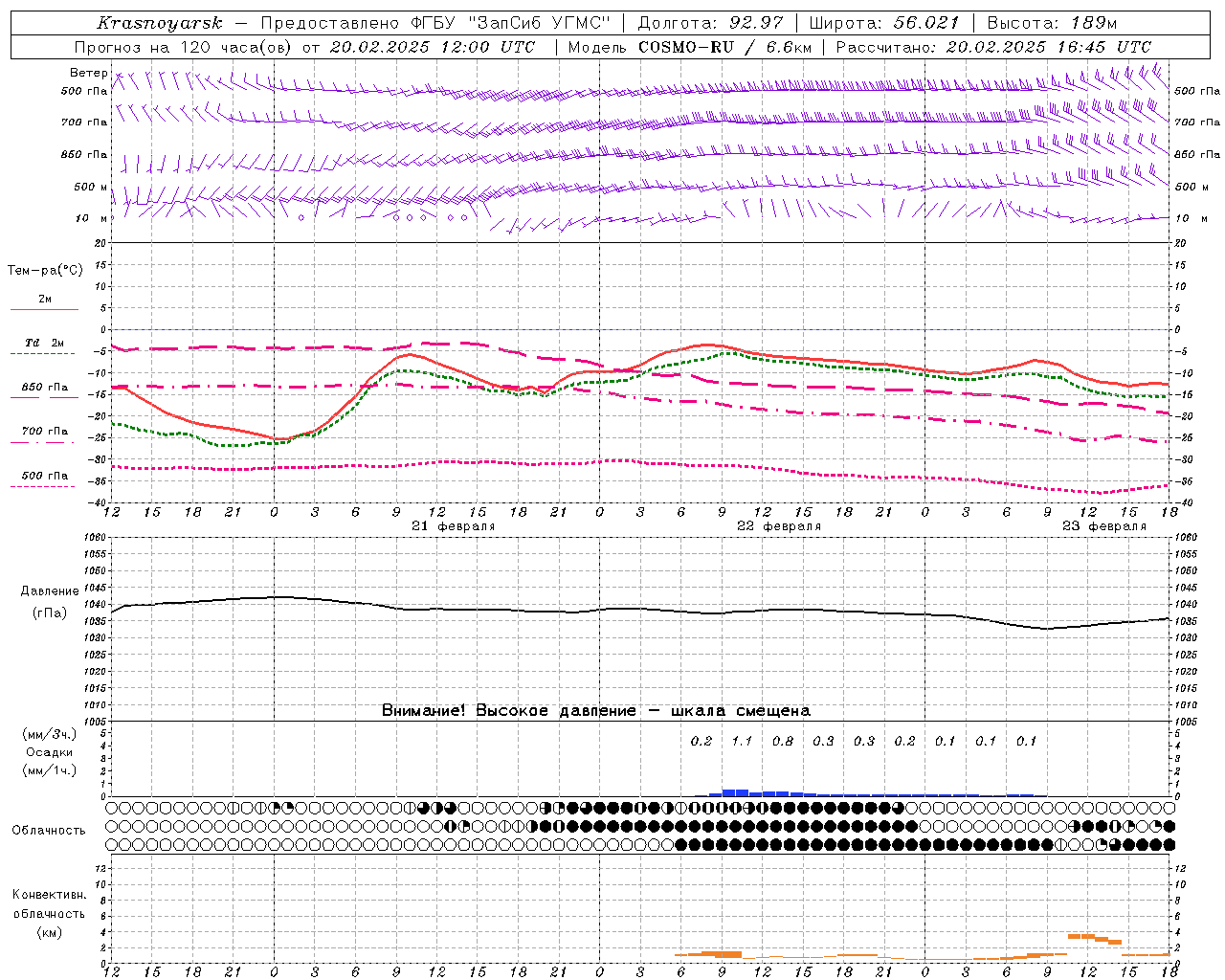The width and height of the screenshot is (1225, 980).
Task: Click the "Осадки" precipitation label
Action: [x=49, y=752]
